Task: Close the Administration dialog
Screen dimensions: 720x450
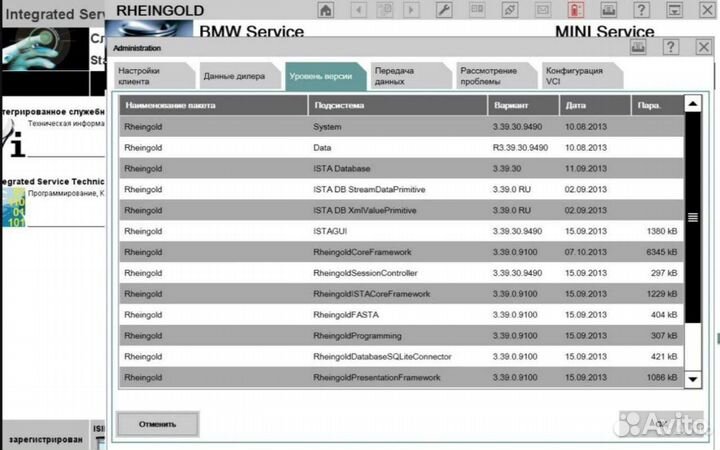Action: [703, 47]
